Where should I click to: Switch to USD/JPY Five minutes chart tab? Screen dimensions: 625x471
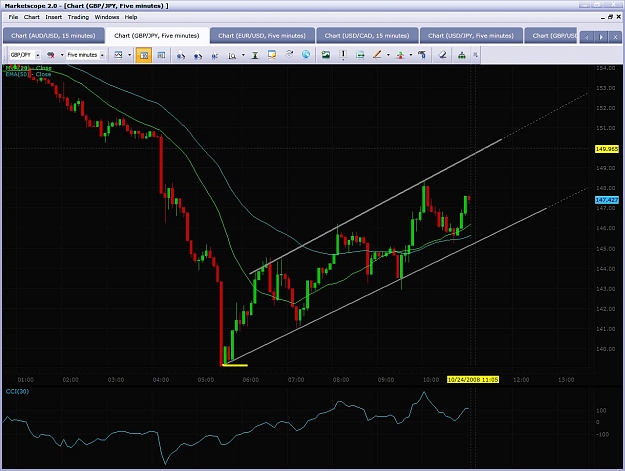pyautogui.click(x=471, y=35)
